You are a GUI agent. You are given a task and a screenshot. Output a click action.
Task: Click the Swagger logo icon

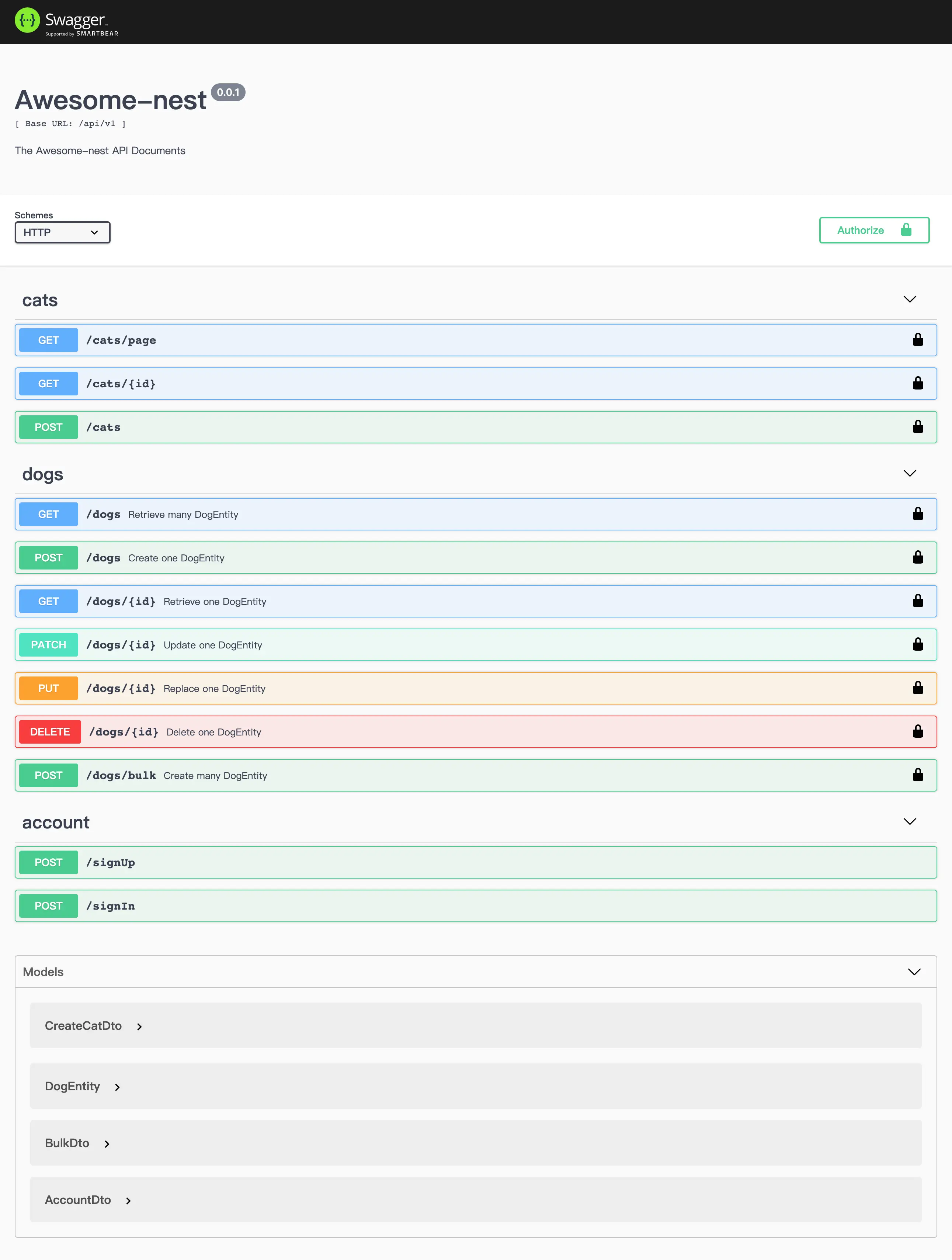coord(27,21)
